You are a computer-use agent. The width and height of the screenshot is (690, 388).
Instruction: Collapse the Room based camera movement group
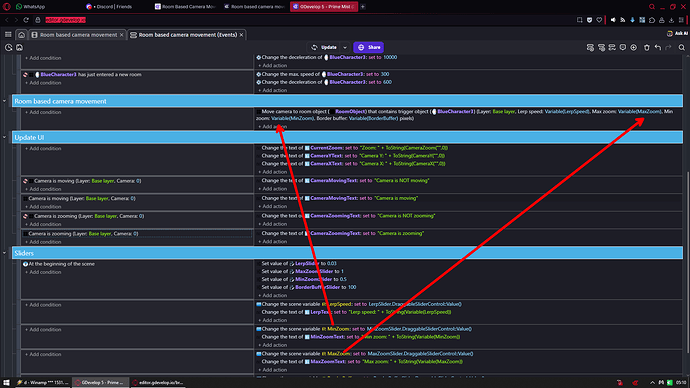point(4,101)
